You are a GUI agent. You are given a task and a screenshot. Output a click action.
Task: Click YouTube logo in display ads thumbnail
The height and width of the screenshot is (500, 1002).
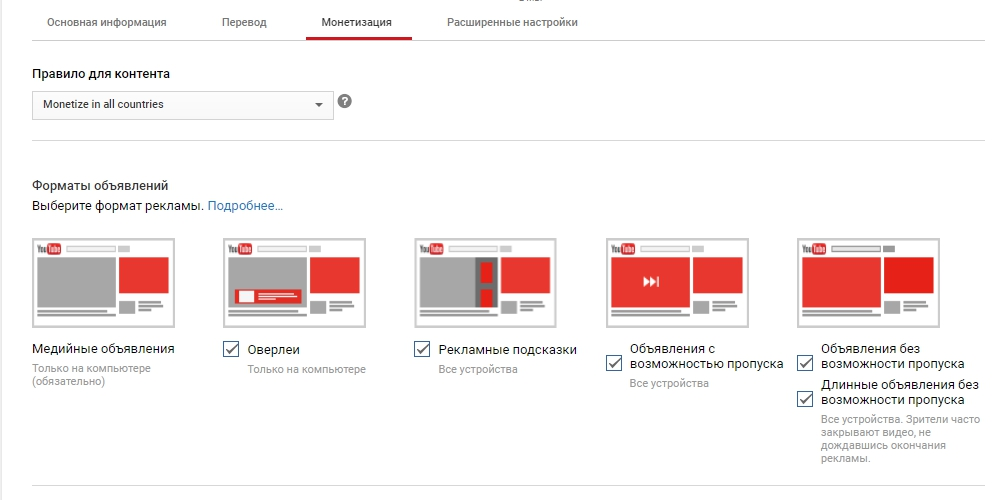tap(49, 249)
